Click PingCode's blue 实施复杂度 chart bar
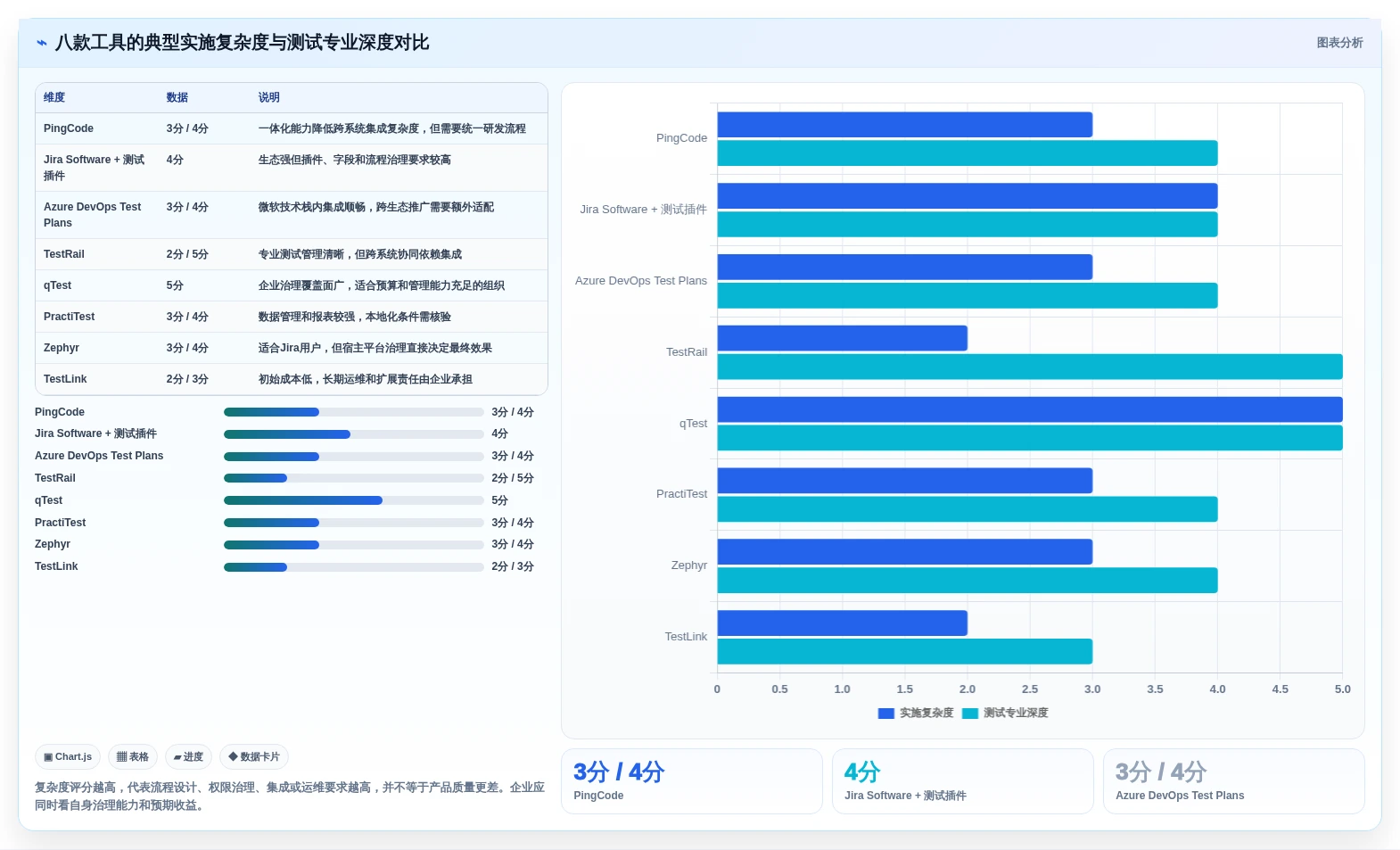This screenshot has width=1400, height=850. pos(905,125)
